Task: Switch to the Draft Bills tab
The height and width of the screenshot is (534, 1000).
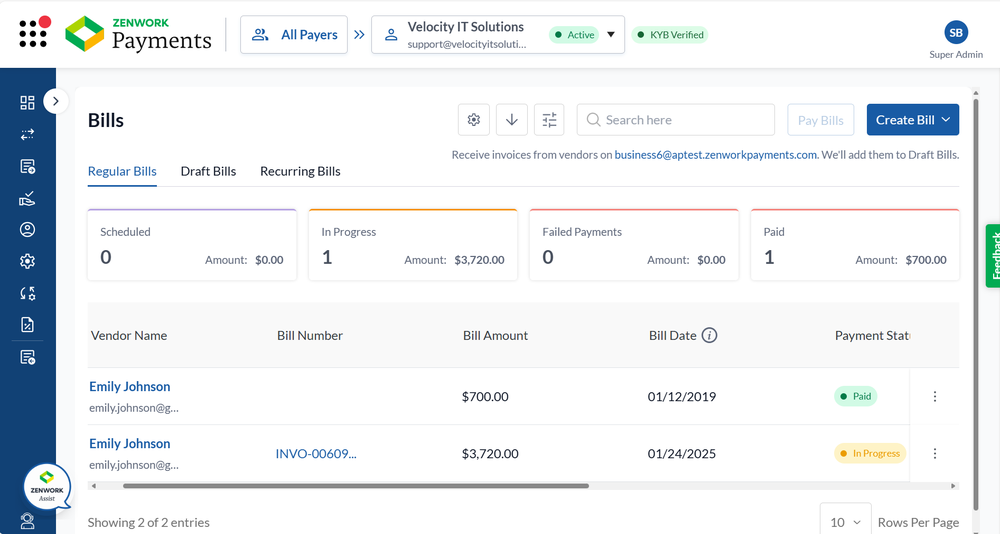Action: click(x=208, y=171)
